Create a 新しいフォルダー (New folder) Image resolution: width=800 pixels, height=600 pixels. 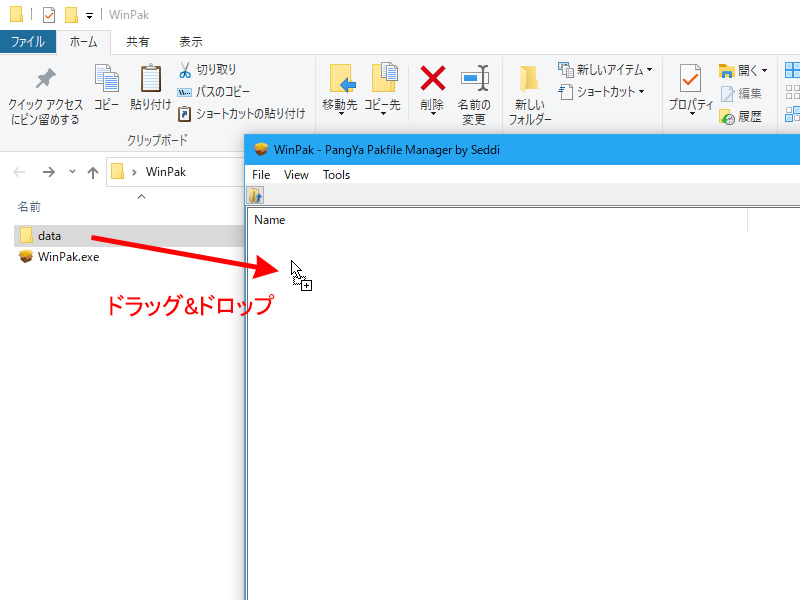pos(530,94)
